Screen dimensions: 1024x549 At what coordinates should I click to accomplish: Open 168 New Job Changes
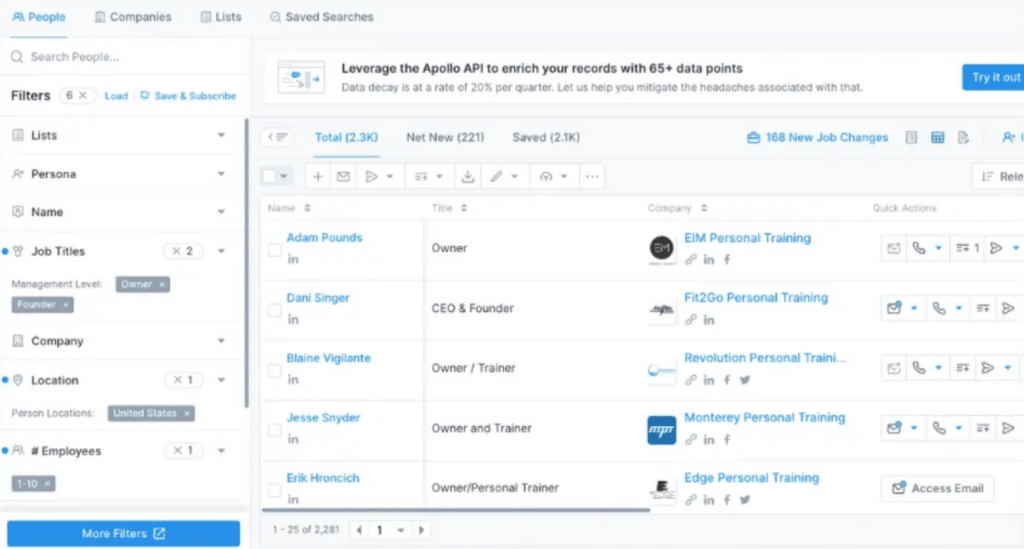818,137
